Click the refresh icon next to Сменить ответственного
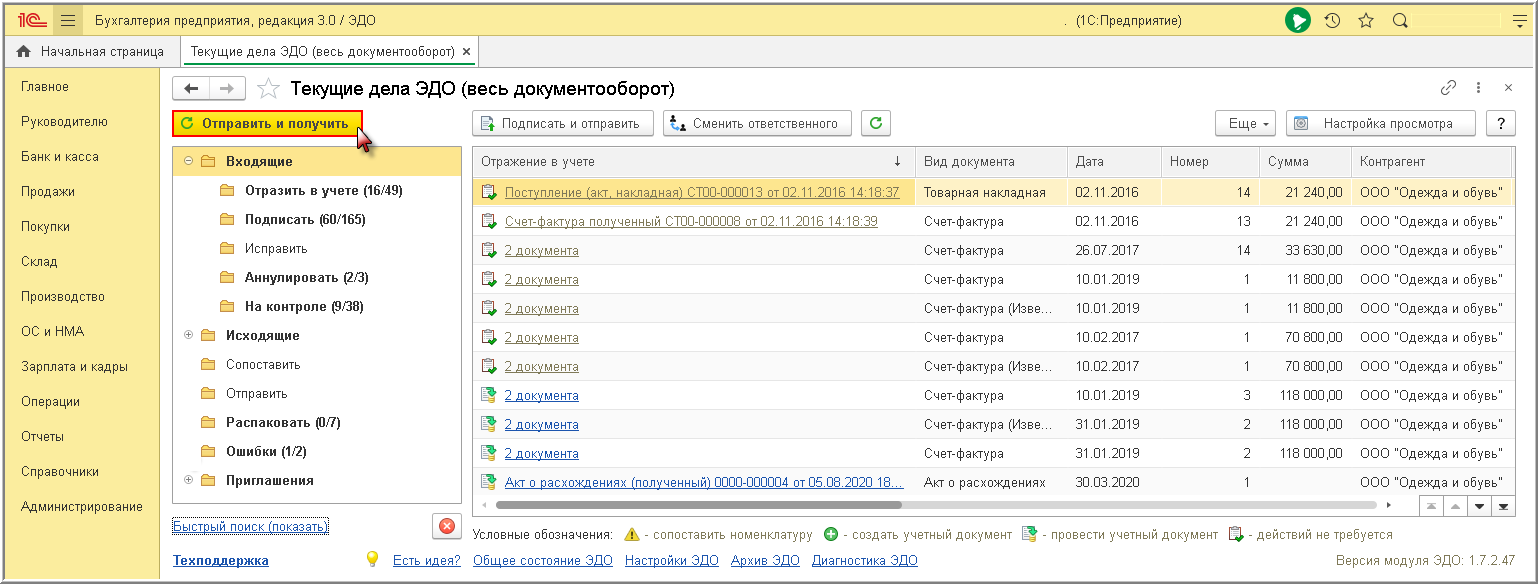This screenshot has width=1538, height=584. [x=875, y=123]
